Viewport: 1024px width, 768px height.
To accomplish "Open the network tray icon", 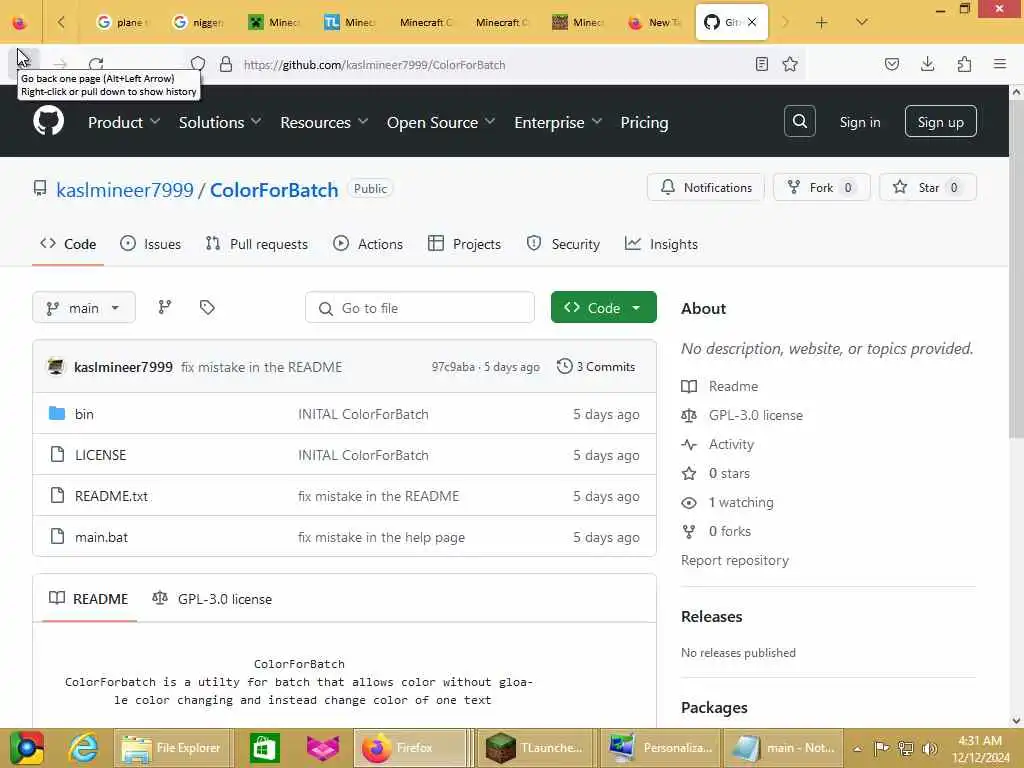I will [905, 748].
